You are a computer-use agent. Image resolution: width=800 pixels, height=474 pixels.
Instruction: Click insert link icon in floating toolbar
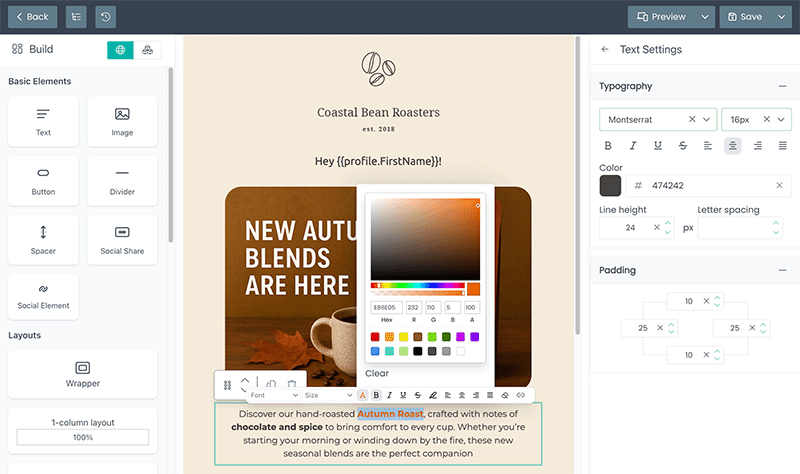point(520,395)
